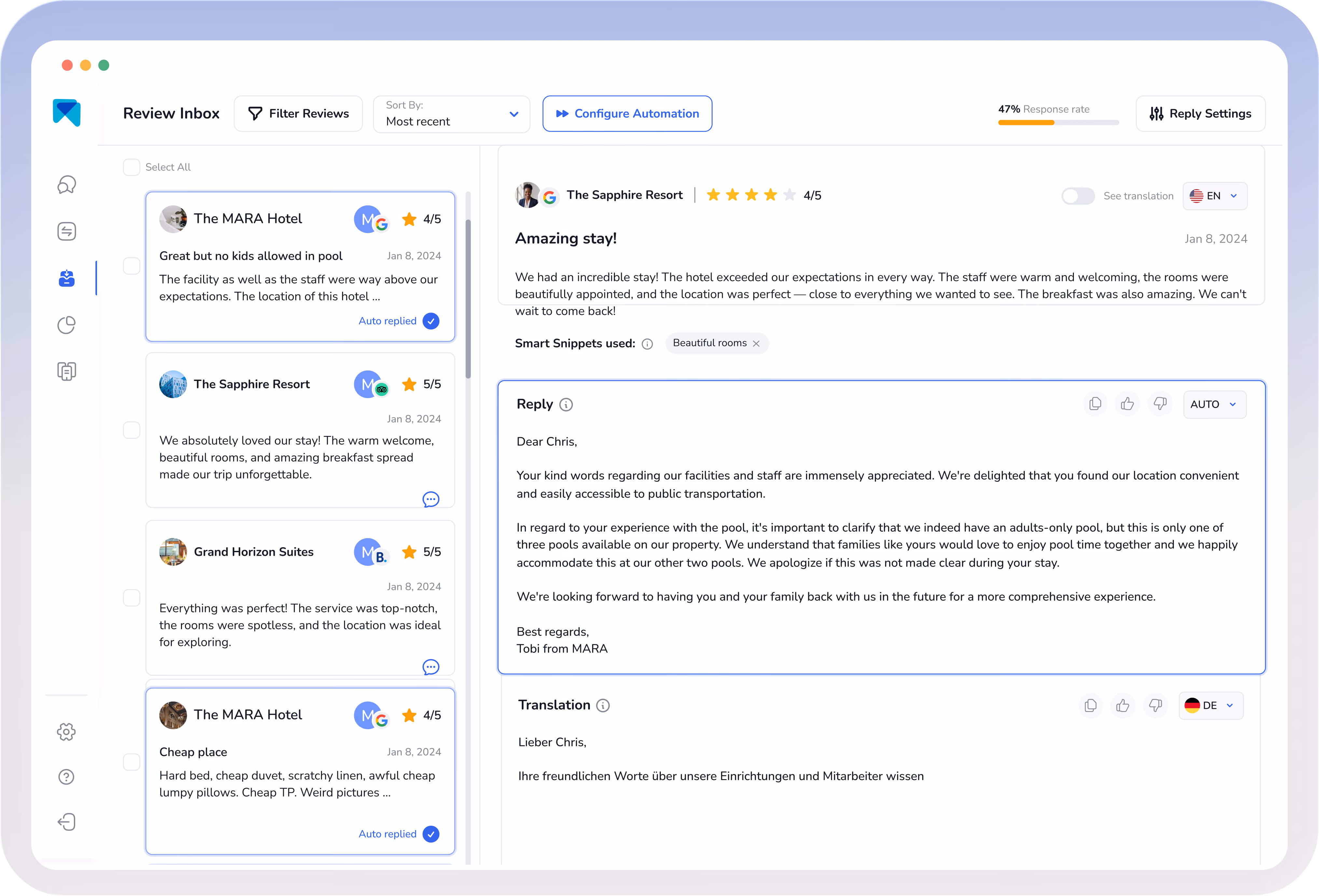
Task: Click the MARA logo in the sidebar
Action: 67,113
